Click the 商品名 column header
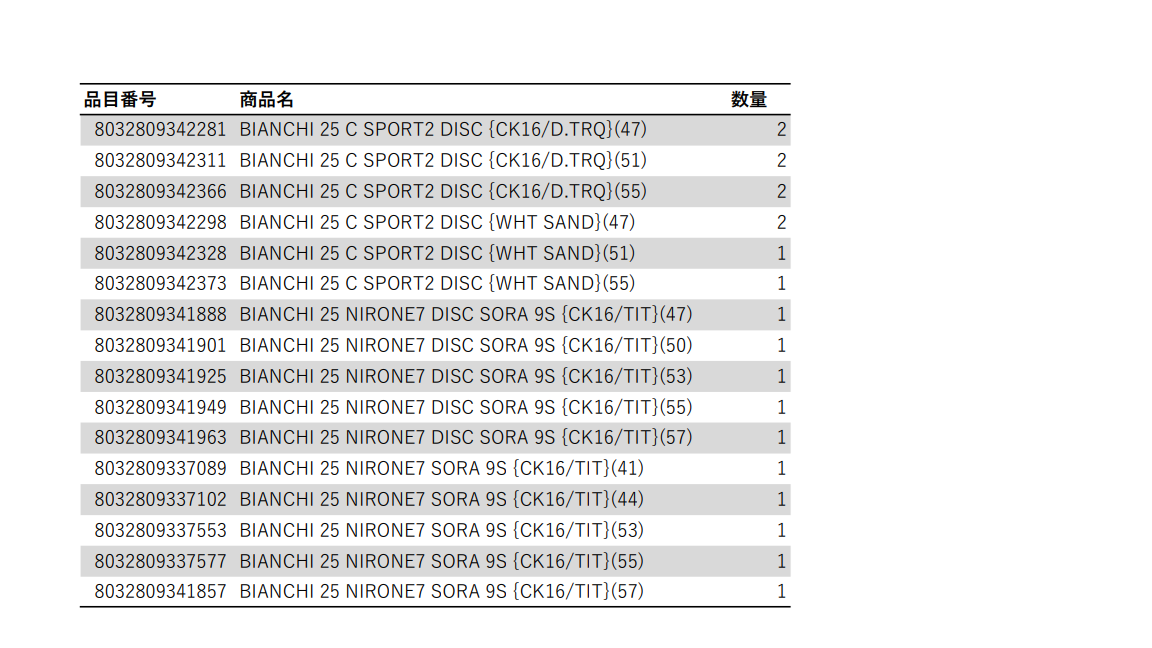This screenshot has width=1152, height=648. point(267,99)
